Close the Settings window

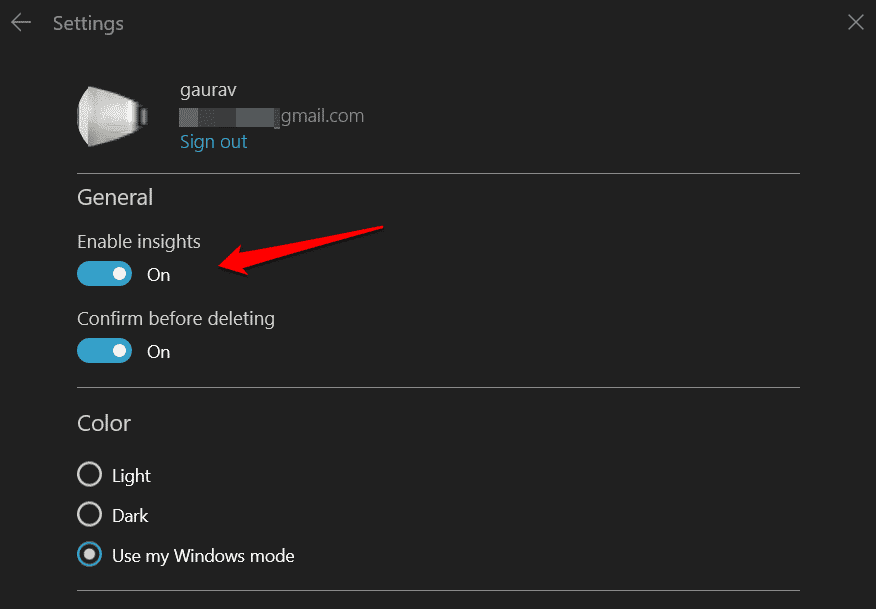855,21
